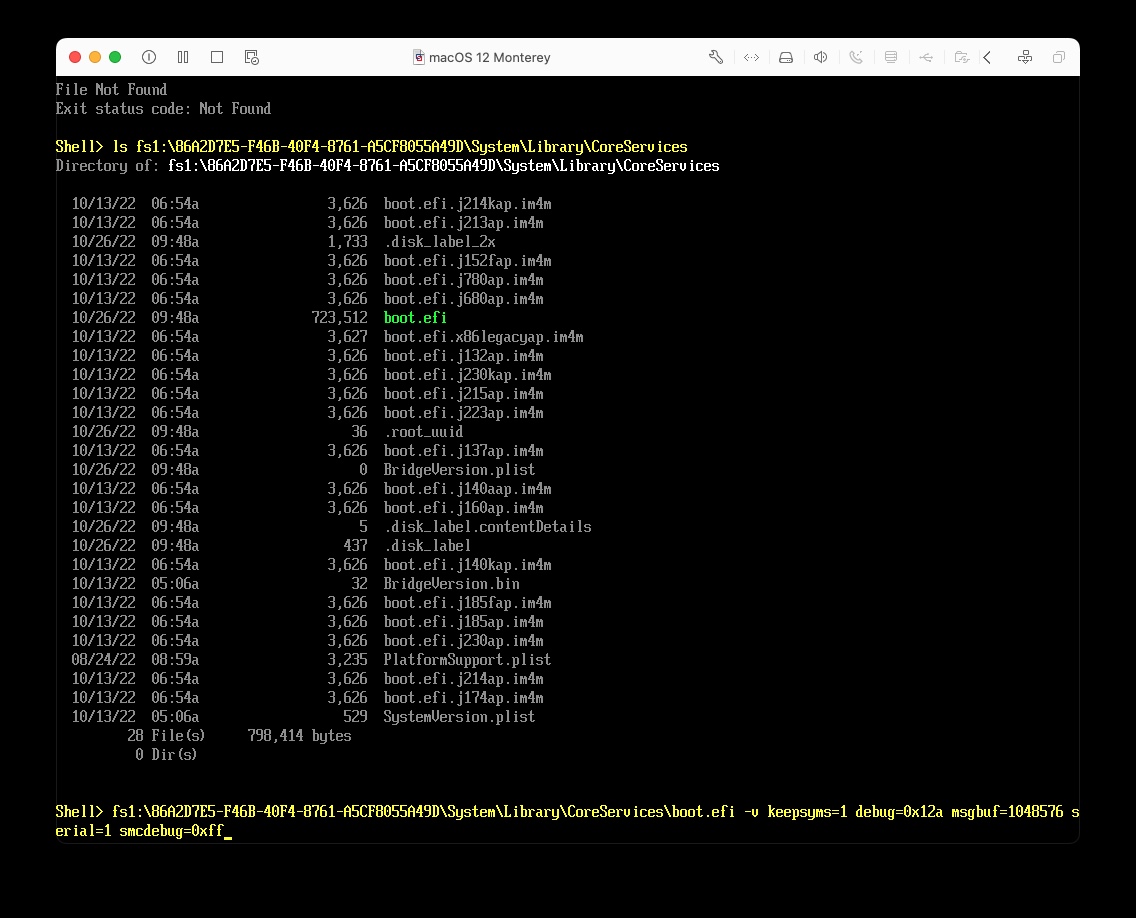Click the shared folder icon
The image size is (1136, 918).
(x=961, y=57)
